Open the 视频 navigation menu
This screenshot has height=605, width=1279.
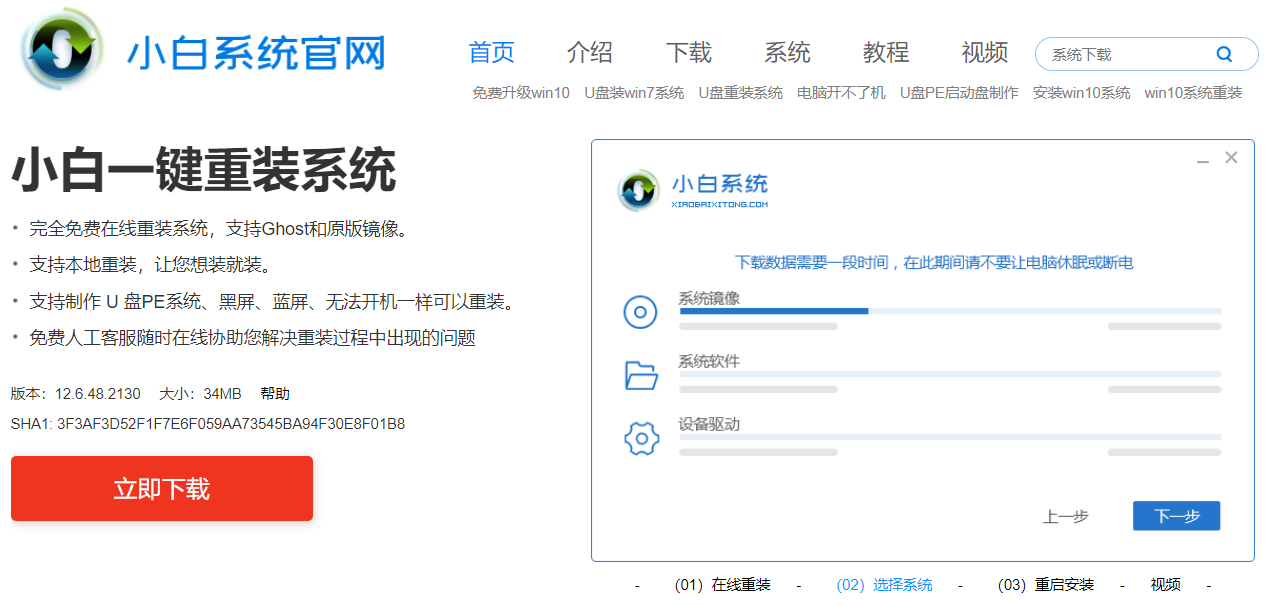point(983,53)
